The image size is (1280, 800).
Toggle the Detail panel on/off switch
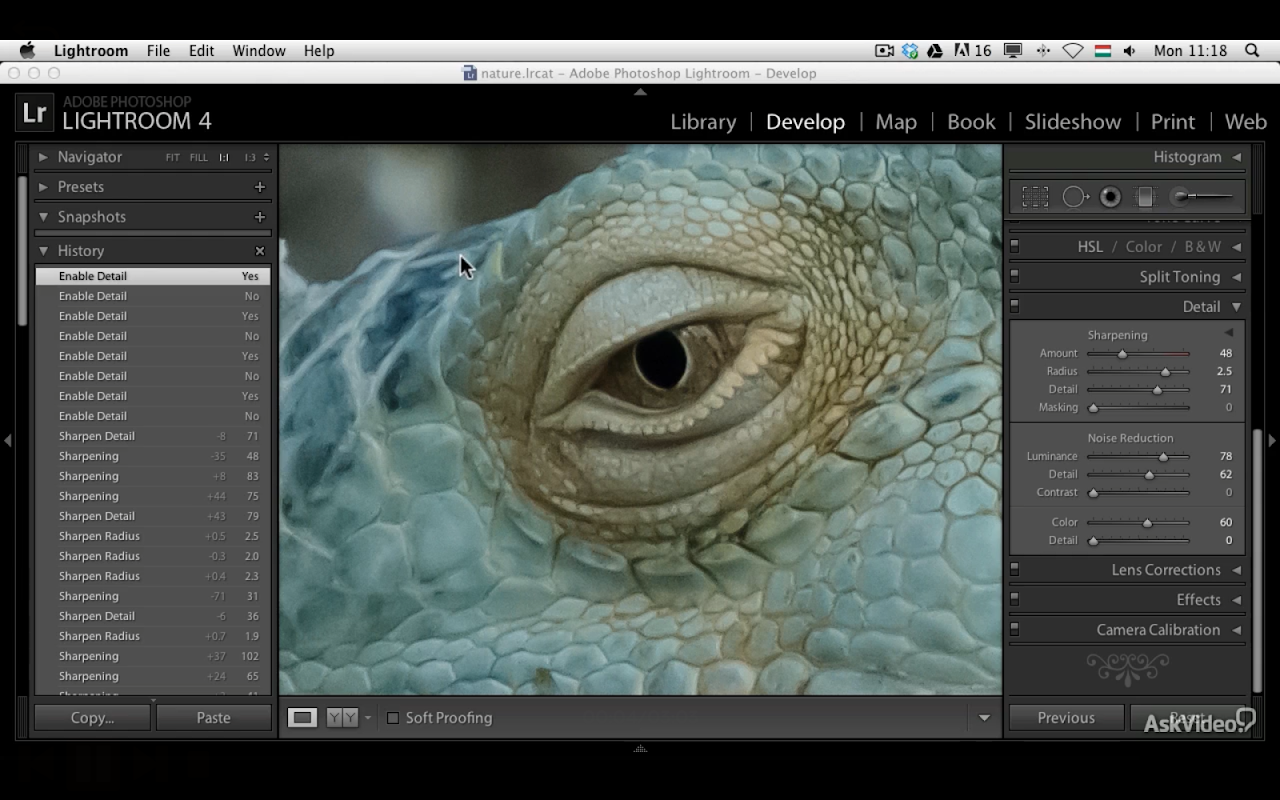tap(1014, 306)
